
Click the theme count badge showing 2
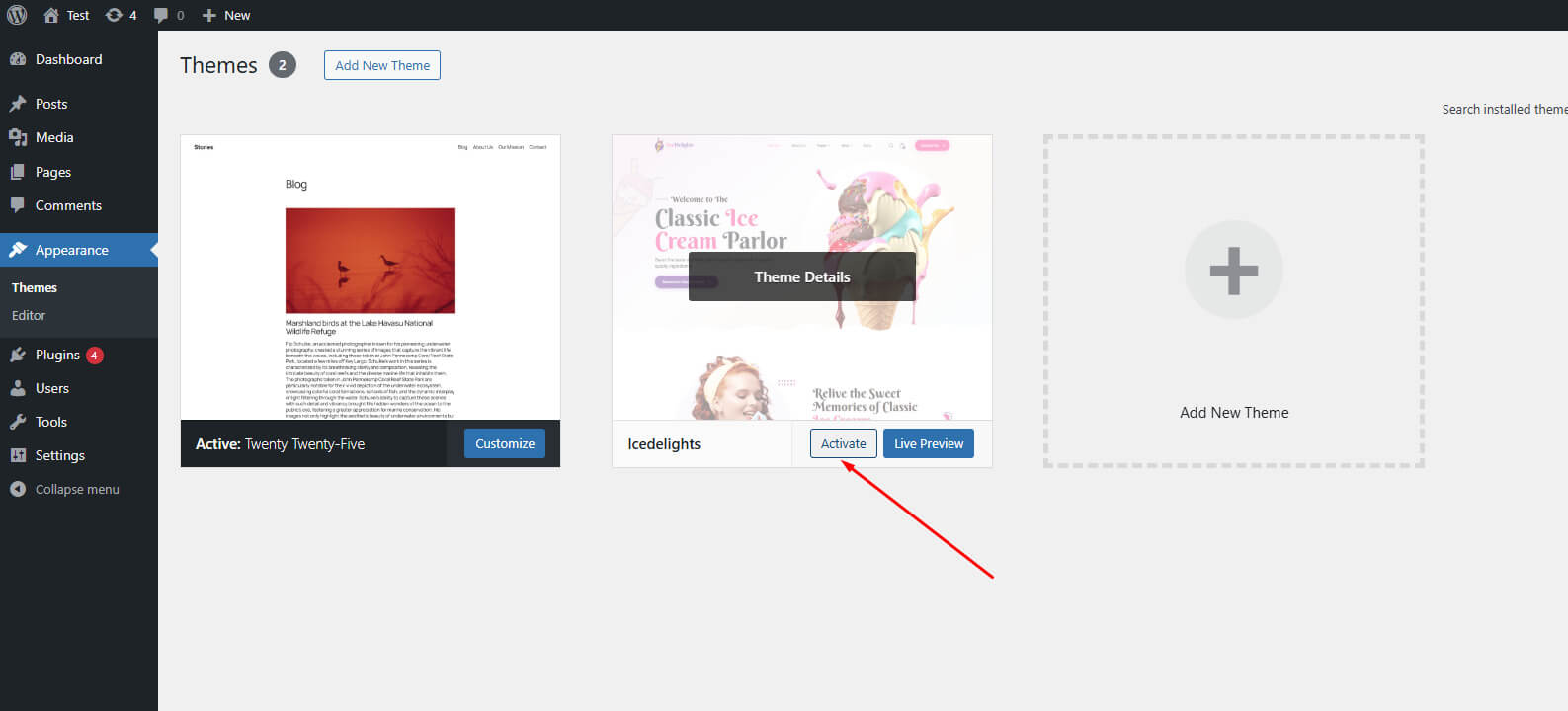(283, 65)
